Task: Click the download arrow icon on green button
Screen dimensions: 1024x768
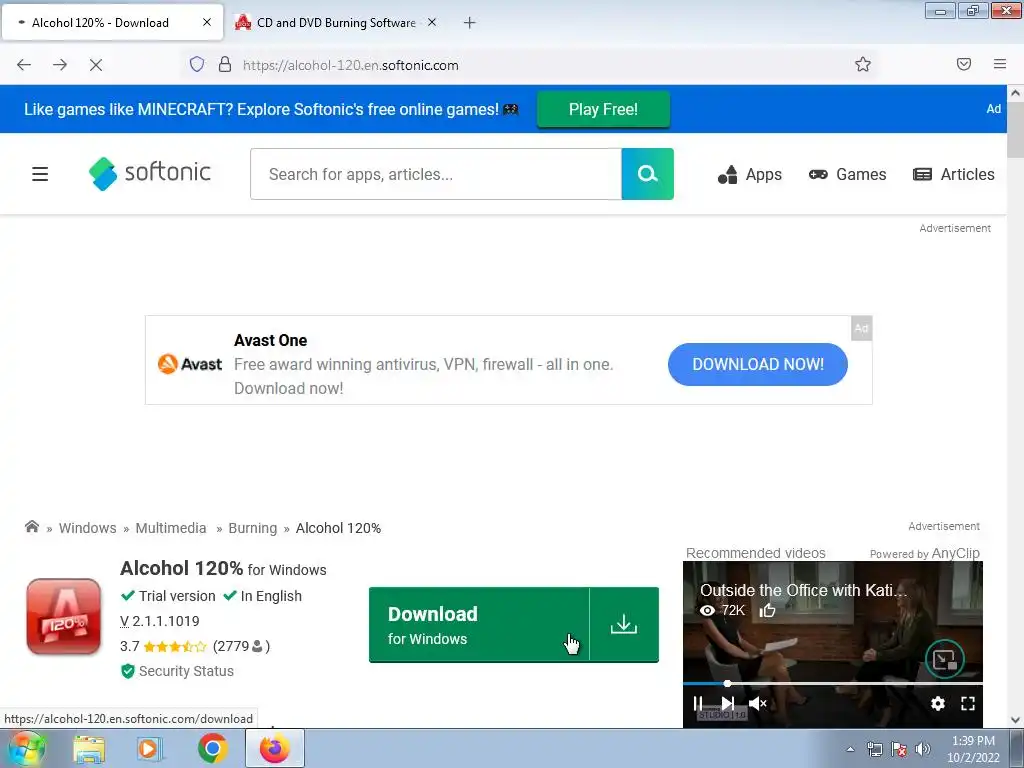Action: click(624, 625)
